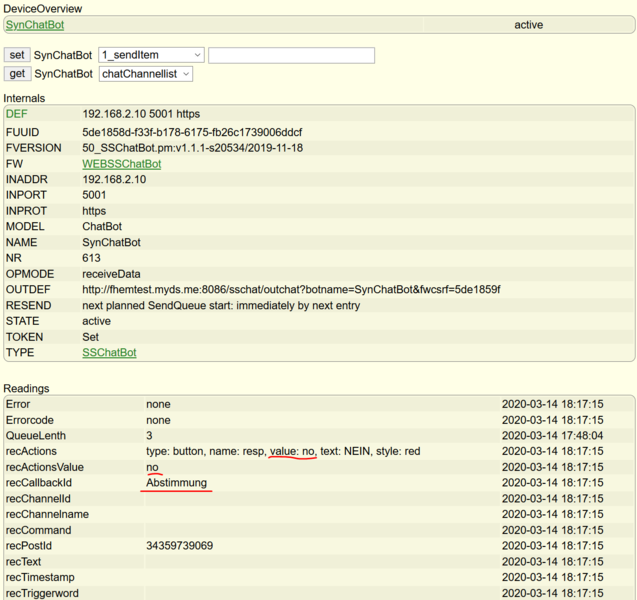Open the chatChannellist dropdown
The width and height of the screenshot is (637, 600).
(x=145, y=74)
